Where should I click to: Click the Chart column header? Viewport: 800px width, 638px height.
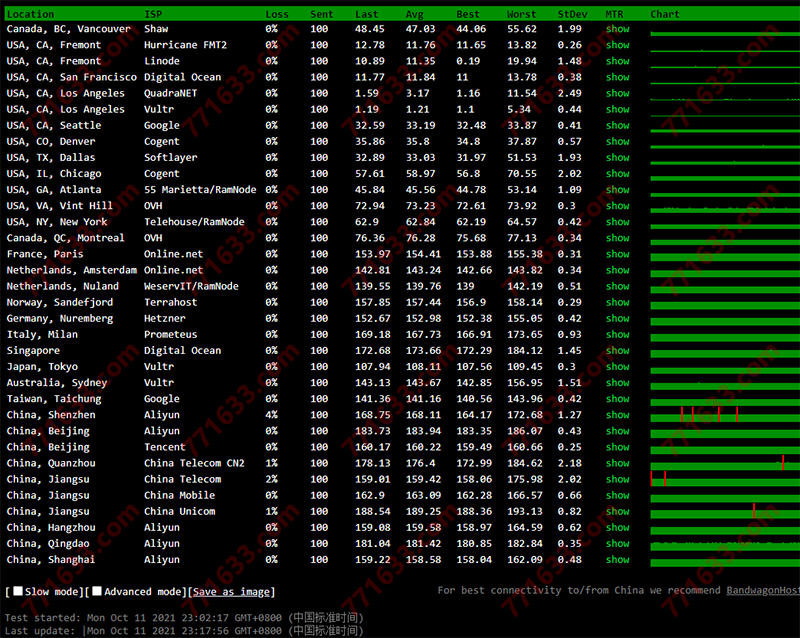pyautogui.click(x=665, y=14)
